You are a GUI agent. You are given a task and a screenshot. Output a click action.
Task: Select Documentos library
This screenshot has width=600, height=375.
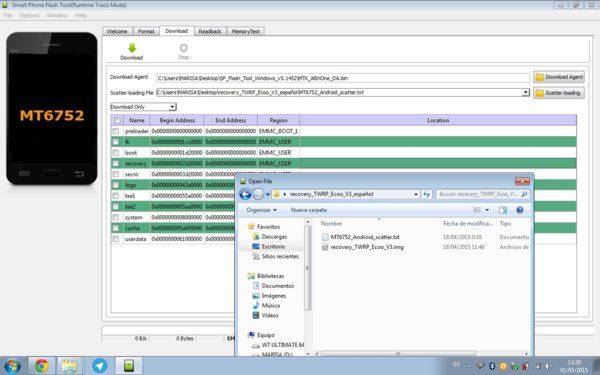click(x=273, y=286)
